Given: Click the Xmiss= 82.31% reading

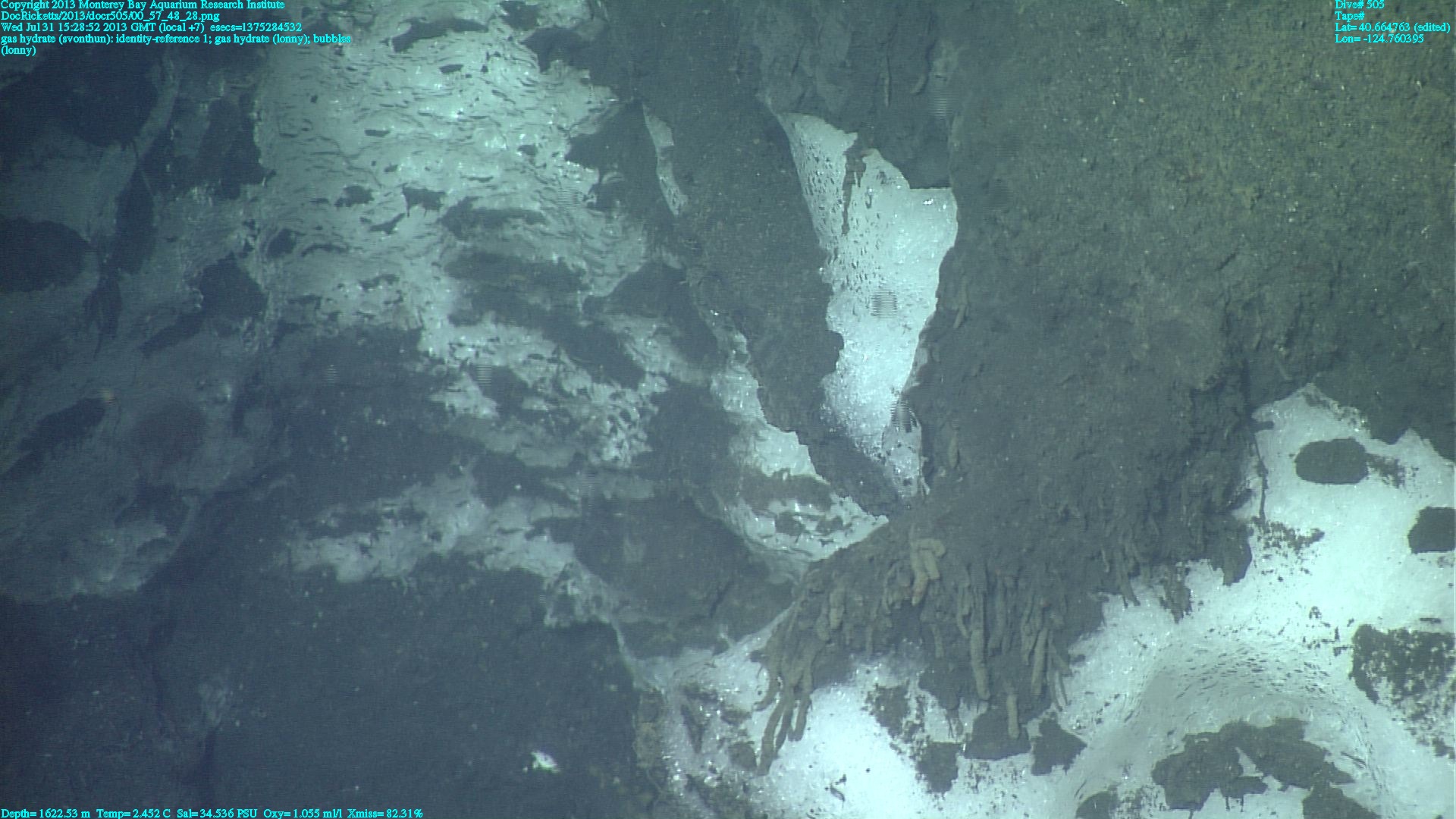Looking at the screenshot, I should click(x=385, y=813).
